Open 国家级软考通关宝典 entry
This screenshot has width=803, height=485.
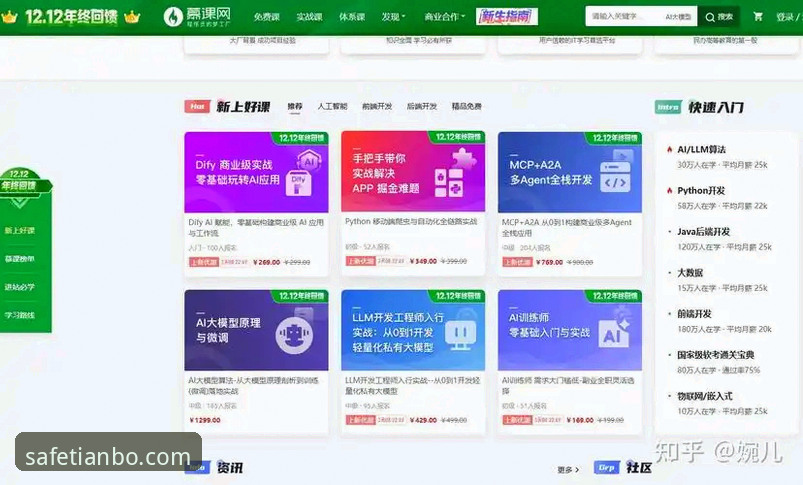click(715, 354)
